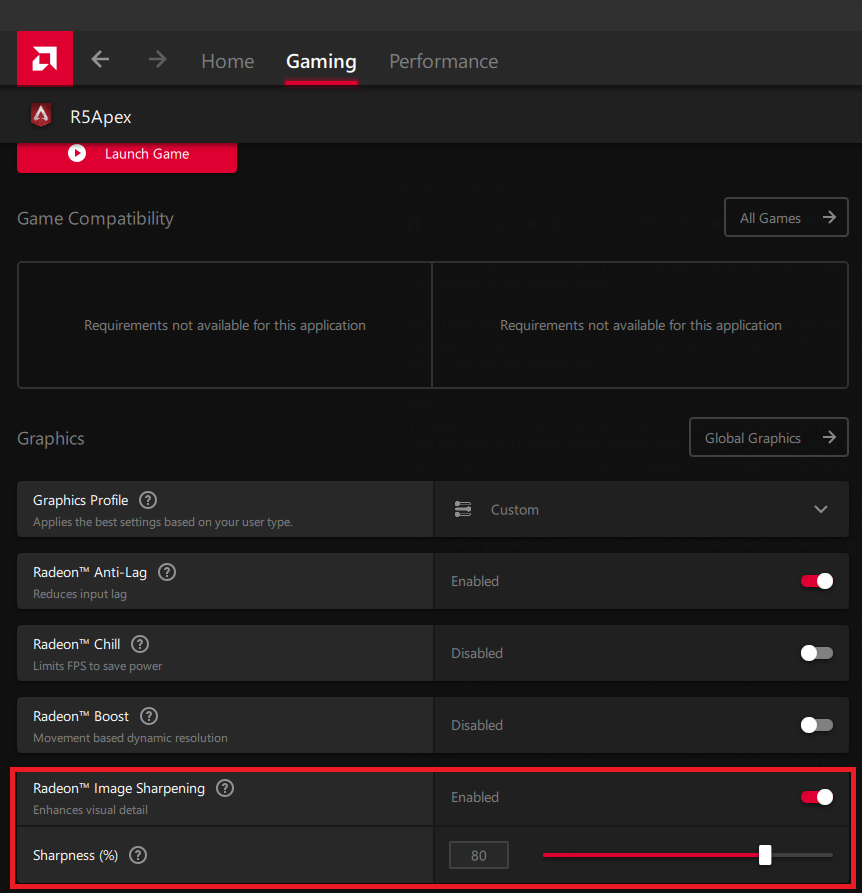Click the 'Enhances visual detail' description
Viewport: 862px width, 893px height.
[x=91, y=809]
